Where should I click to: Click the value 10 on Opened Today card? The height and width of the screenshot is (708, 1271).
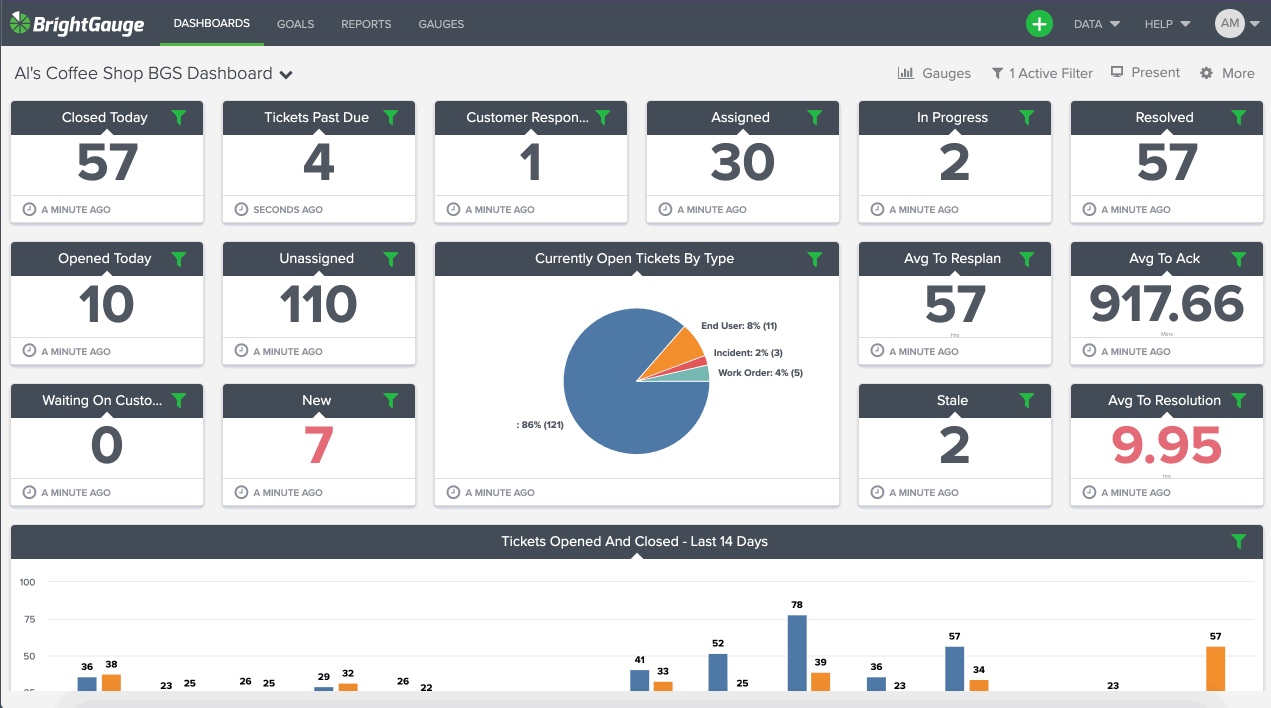pyautogui.click(x=106, y=304)
